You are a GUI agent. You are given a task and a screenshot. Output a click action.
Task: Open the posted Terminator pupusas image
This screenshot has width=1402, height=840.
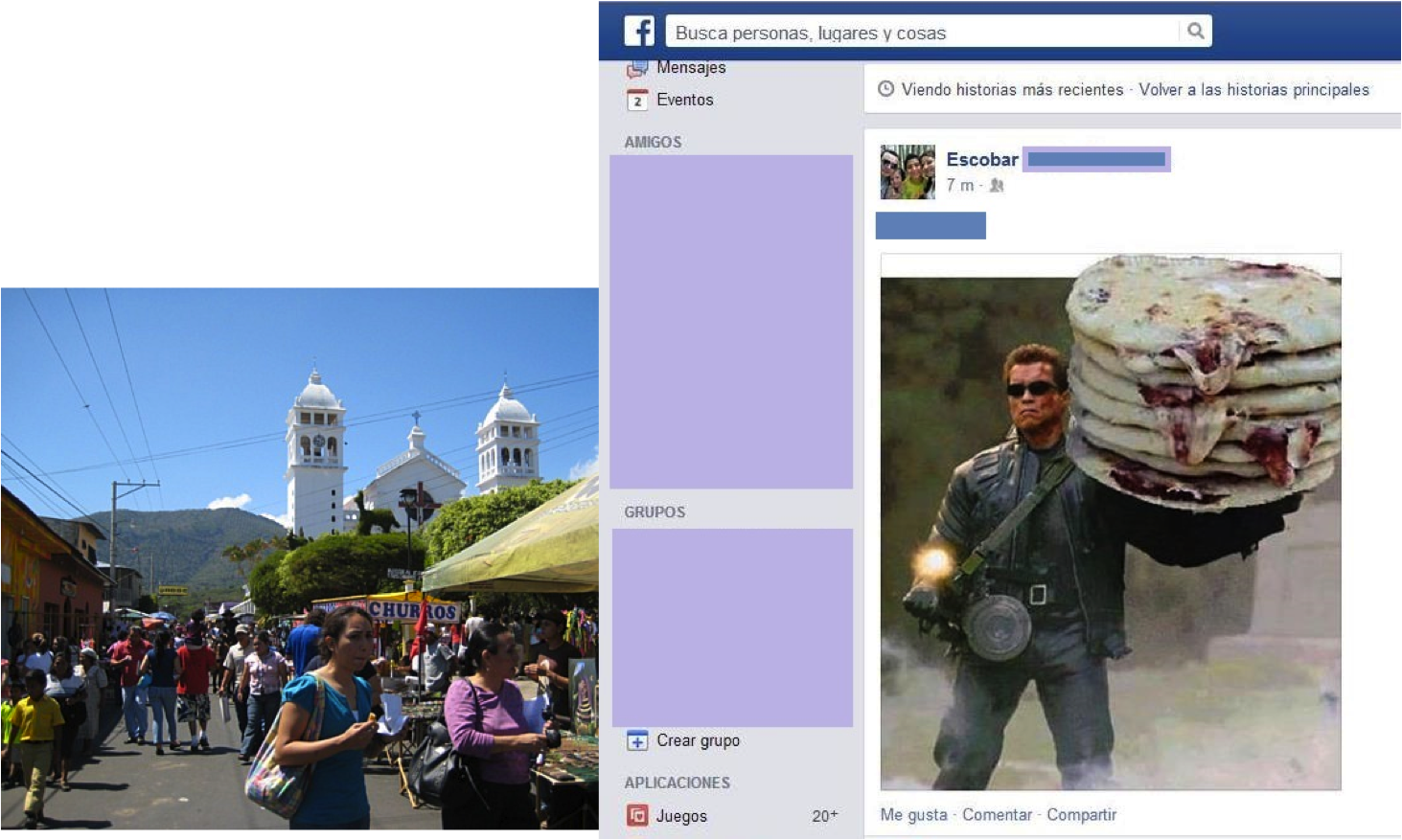(1111, 522)
